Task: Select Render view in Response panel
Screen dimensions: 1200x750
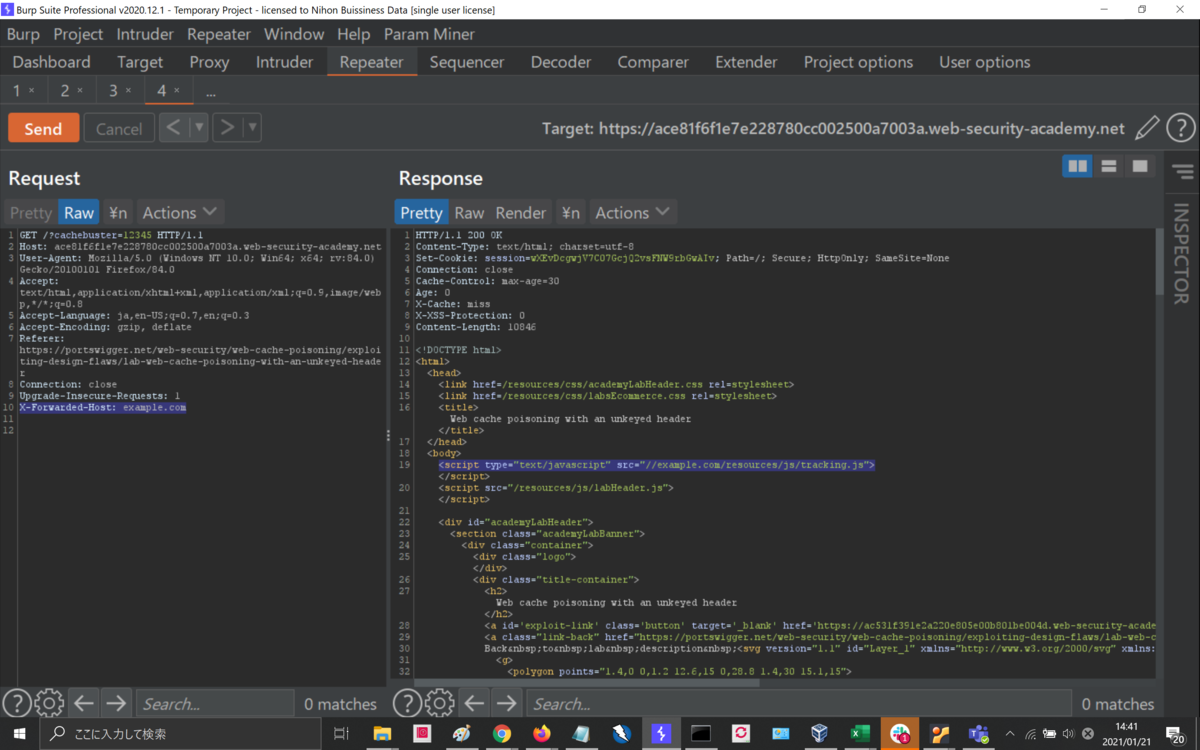Action: 521,212
